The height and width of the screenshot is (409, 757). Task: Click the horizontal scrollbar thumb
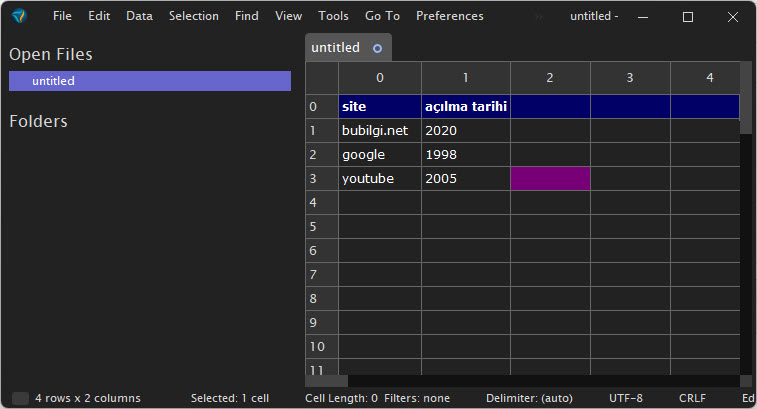(326, 381)
